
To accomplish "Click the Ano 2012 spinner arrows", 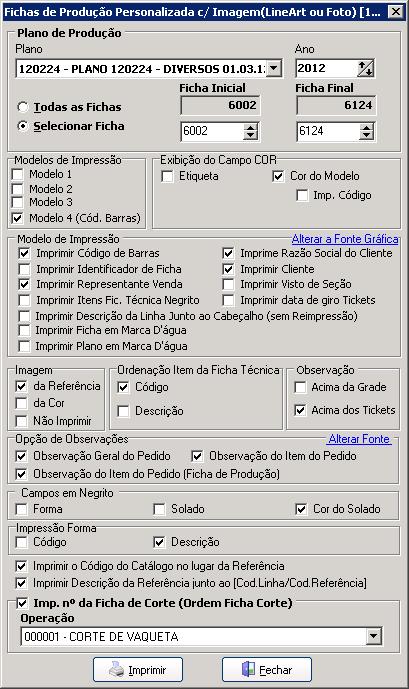I will (x=366, y=69).
